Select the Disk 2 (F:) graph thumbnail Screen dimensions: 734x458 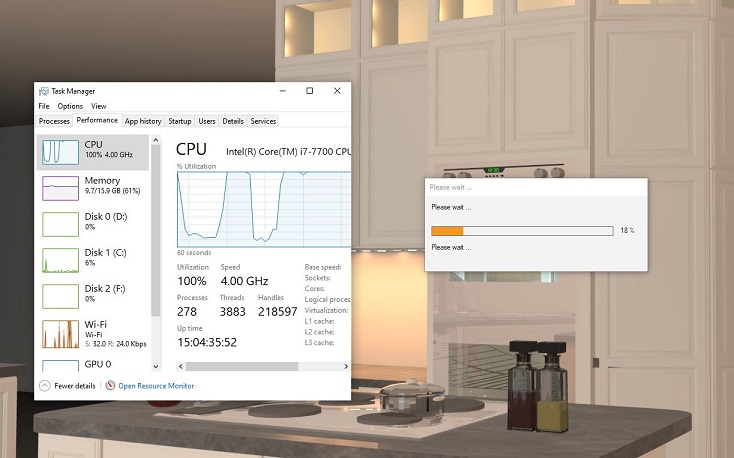(60, 296)
